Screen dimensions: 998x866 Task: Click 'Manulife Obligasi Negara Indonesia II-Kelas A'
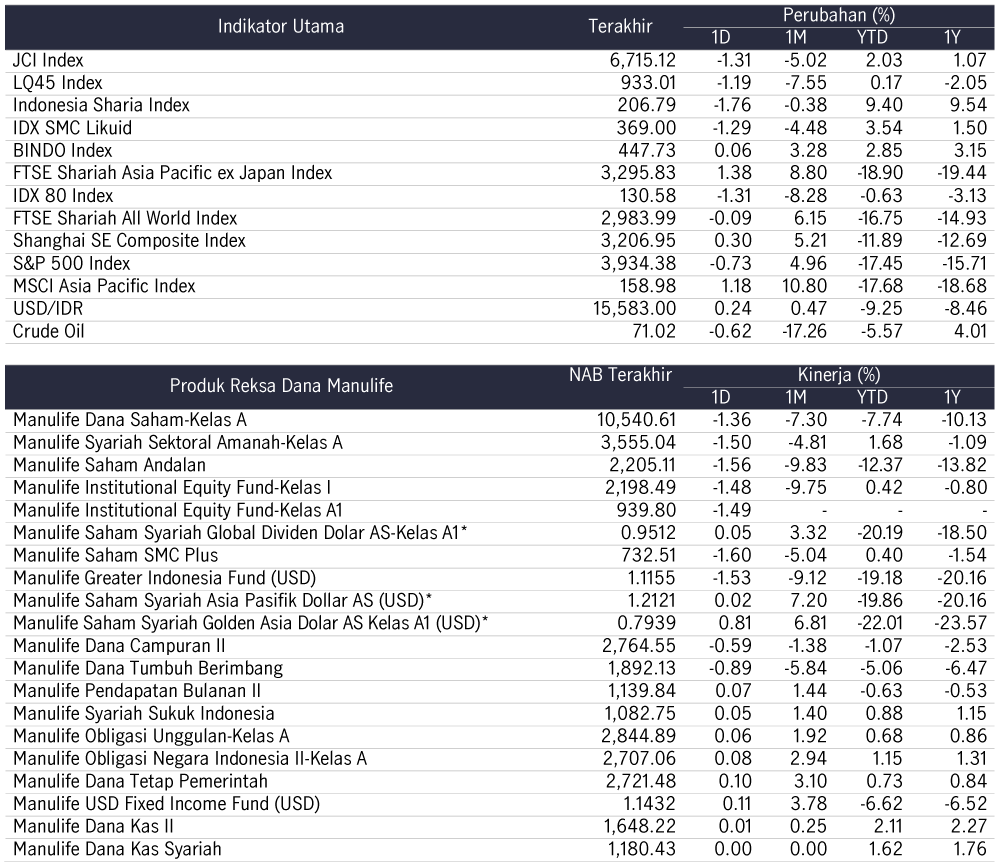pyautogui.click(x=190, y=758)
